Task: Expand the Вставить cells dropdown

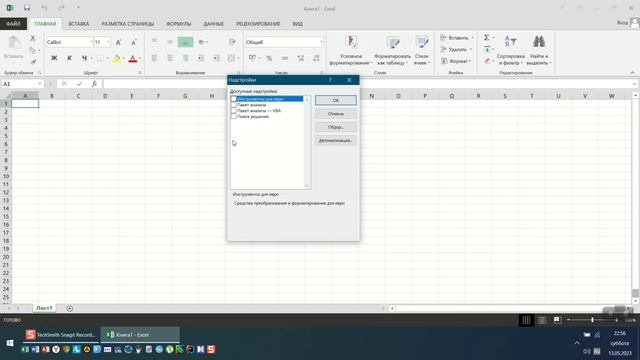Action: coord(473,38)
